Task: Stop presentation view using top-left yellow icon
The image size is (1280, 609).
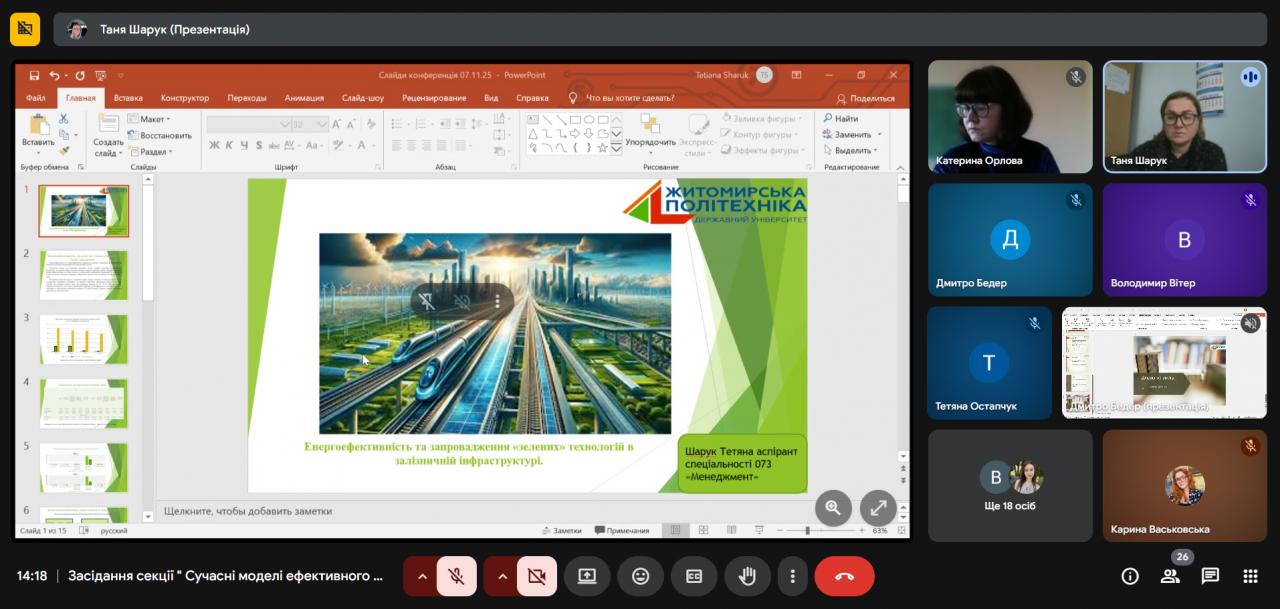Action: [25, 29]
